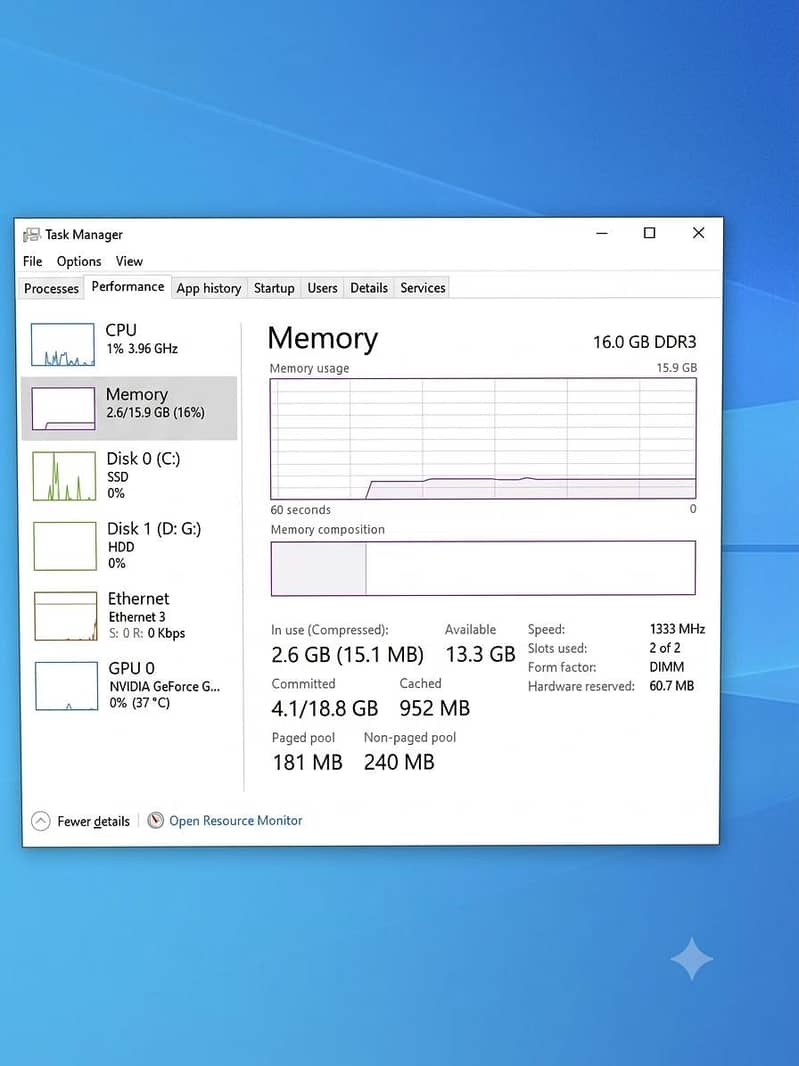Open the View menu
799x1066 pixels.
point(129,261)
